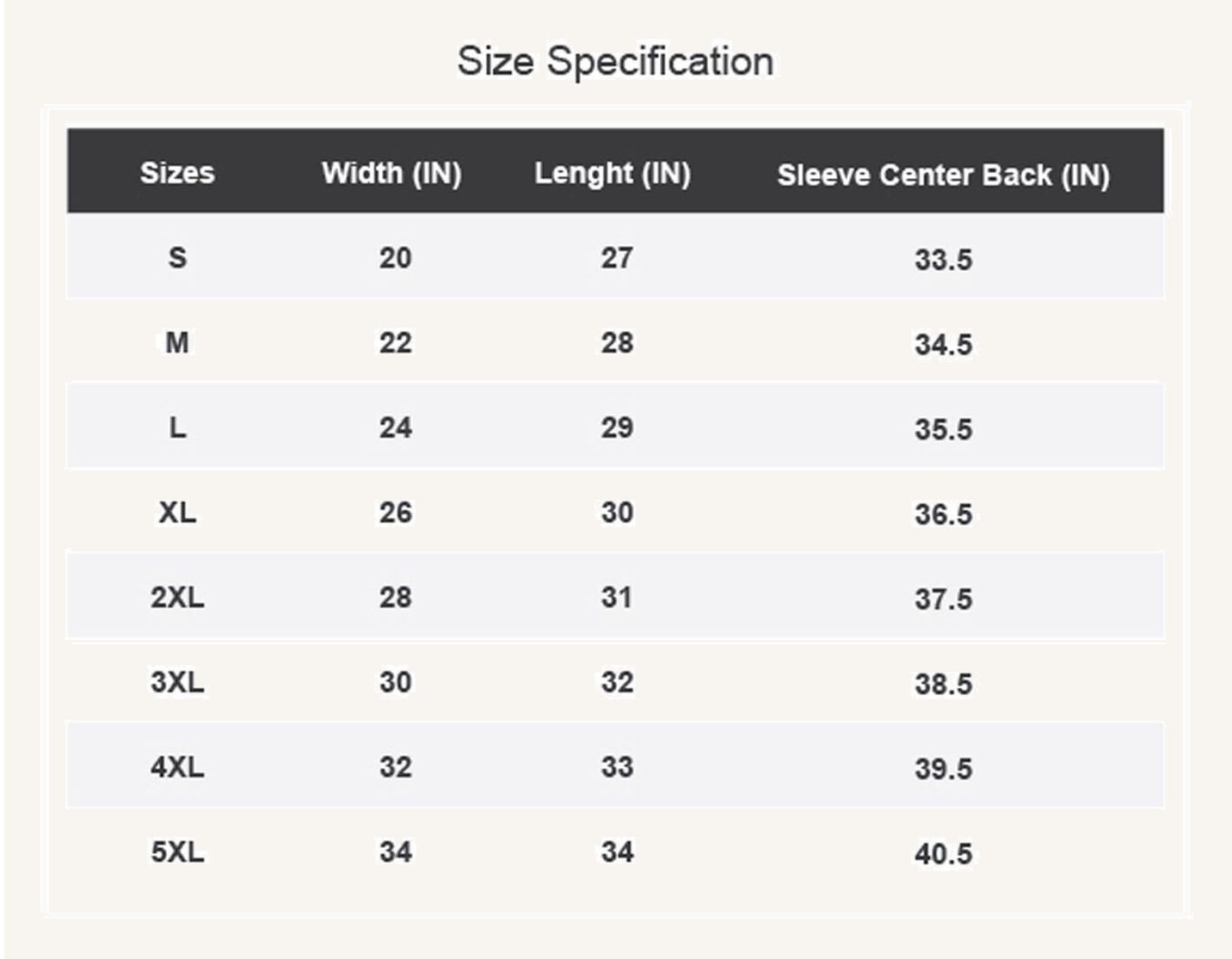1232x959 pixels.
Task: Click the 2XL size row label
Action: [x=177, y=597]
